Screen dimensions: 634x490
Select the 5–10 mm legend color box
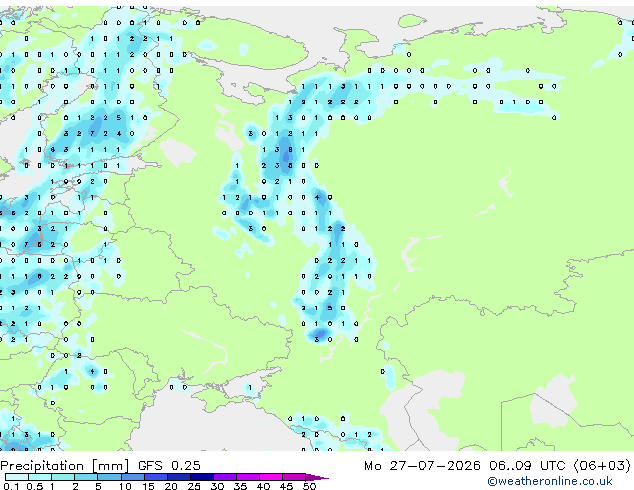pos(110,477)
